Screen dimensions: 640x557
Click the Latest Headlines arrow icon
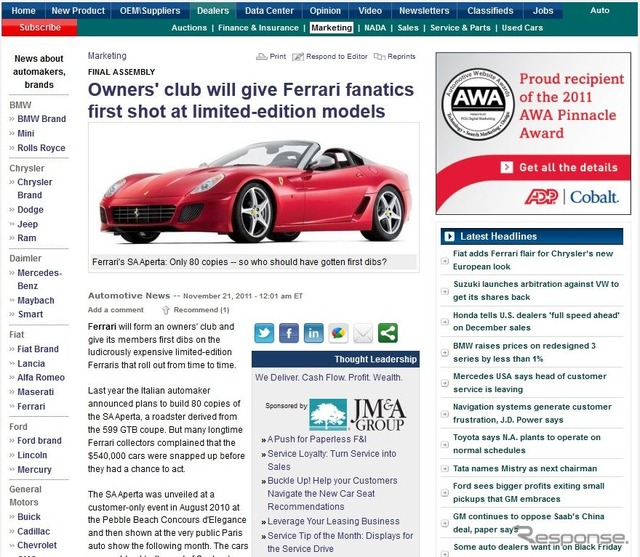coord(449,236)
